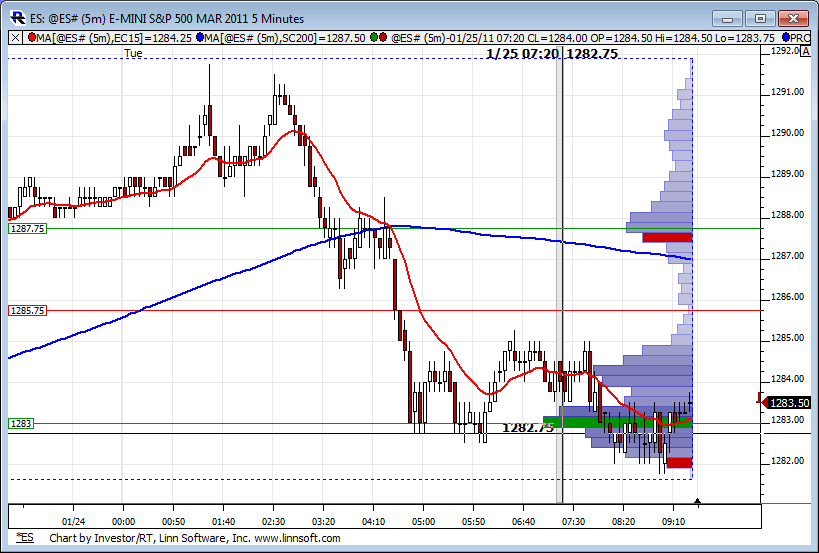The height and width of the screenshot is (553, 819).
Task: Close the chart window
Action: 793,19
